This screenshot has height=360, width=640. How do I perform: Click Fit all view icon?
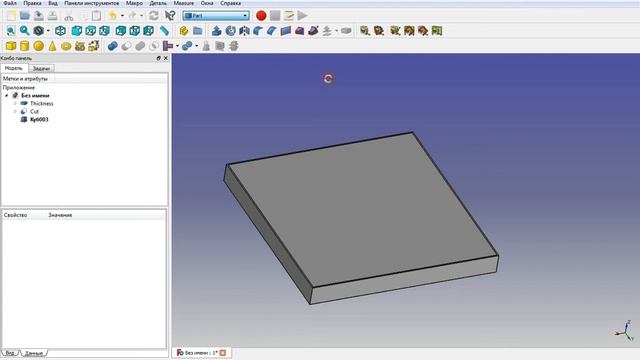click(11, 31)
